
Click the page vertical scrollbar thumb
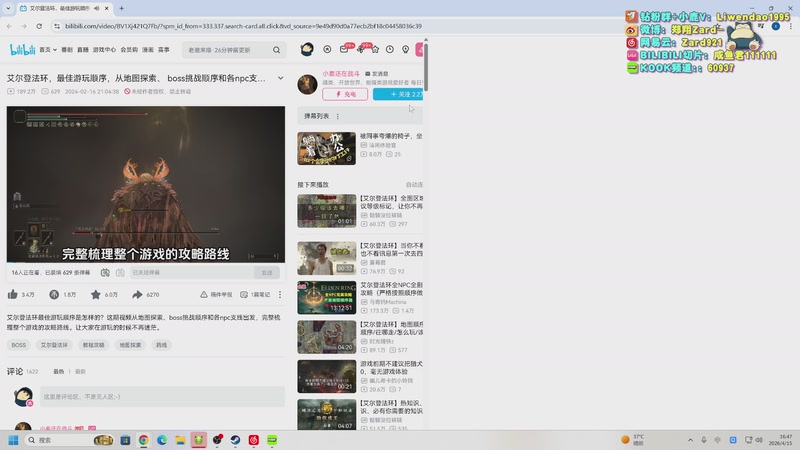pyautogui.click(x=426, y=67)
